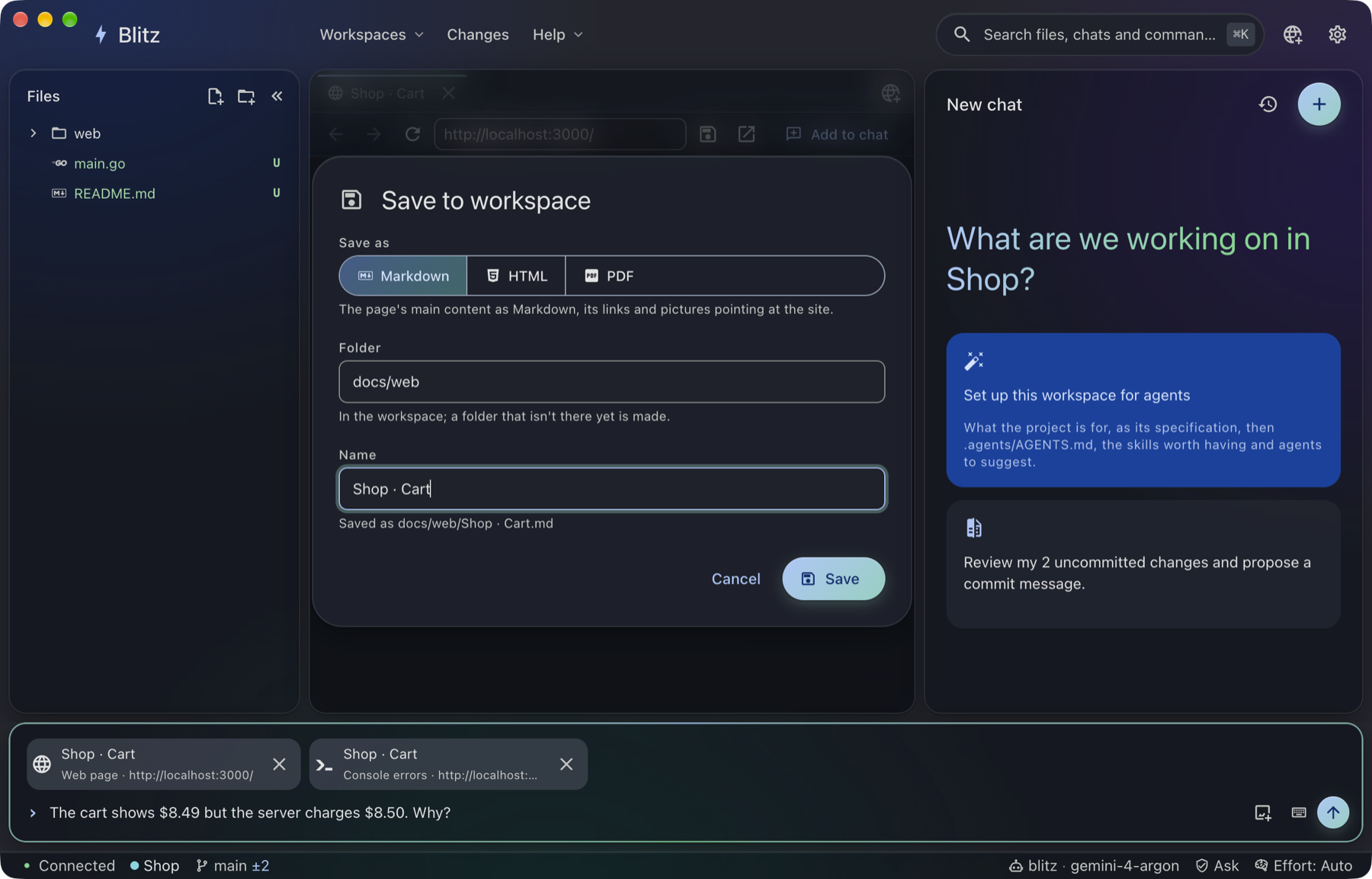
Task: Click the add image attachment icon in chat input
Action: point(1263,813)
